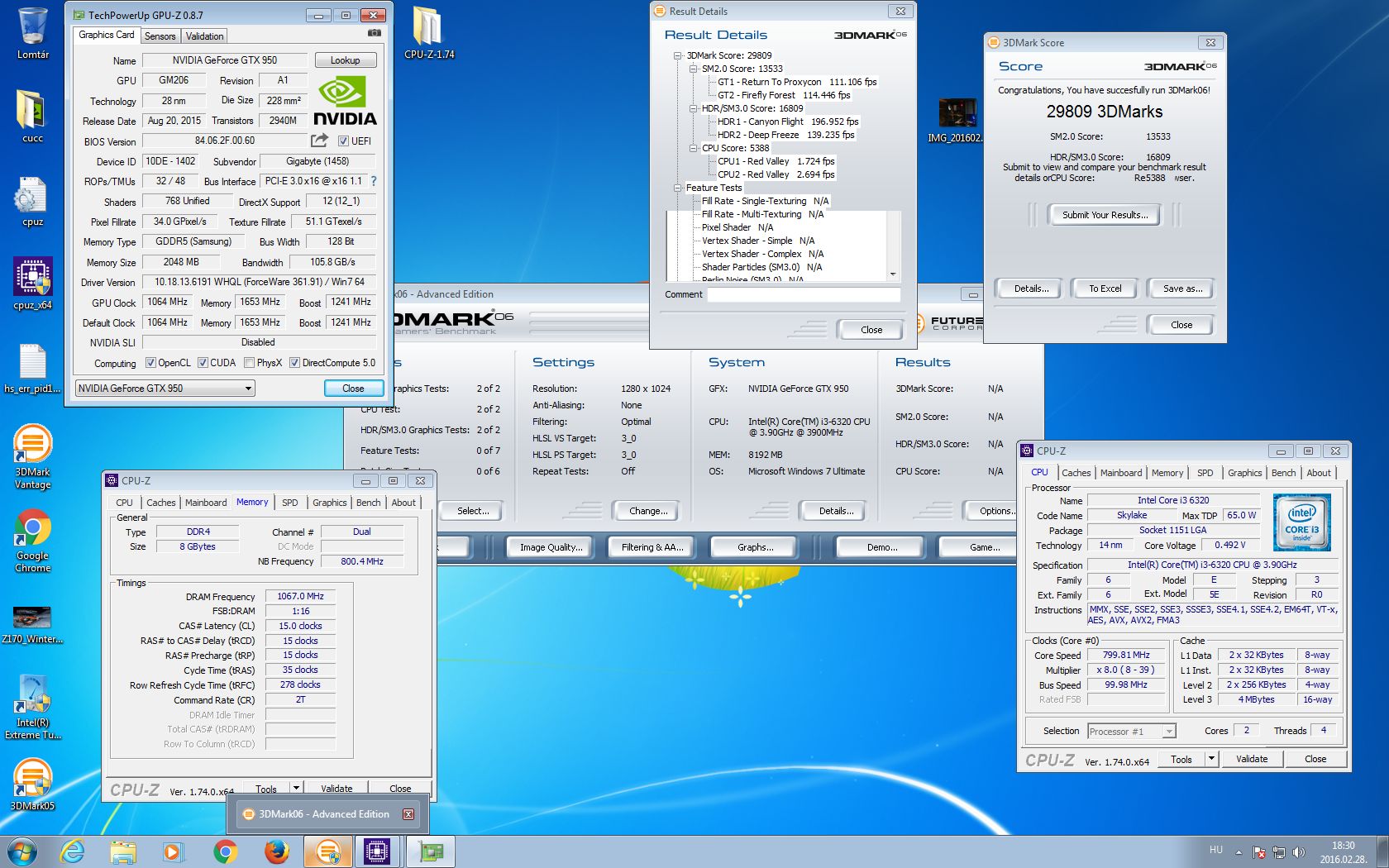This screenshot has width=1389, height=868.
Task: Toggle the CUDA checkbox
Action: [x=203, y=363]
